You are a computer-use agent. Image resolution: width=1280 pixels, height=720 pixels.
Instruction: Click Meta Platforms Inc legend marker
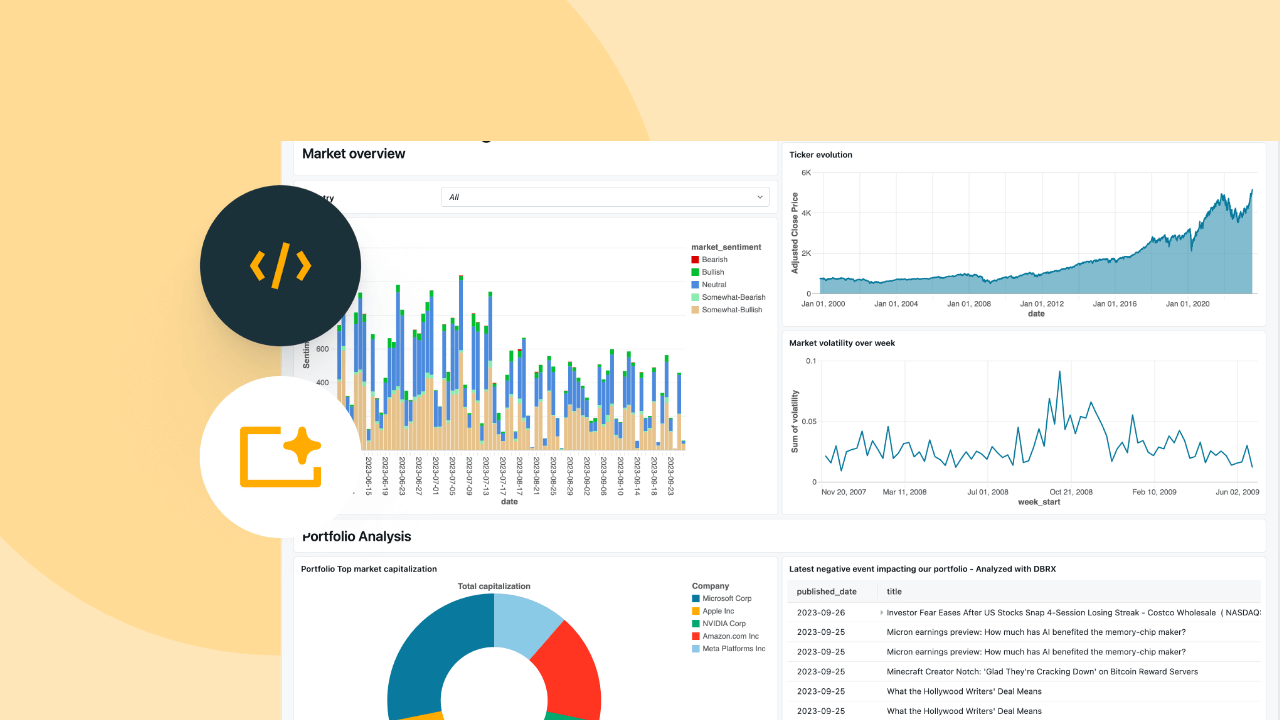pyautogui.click(x=696, y=648)
